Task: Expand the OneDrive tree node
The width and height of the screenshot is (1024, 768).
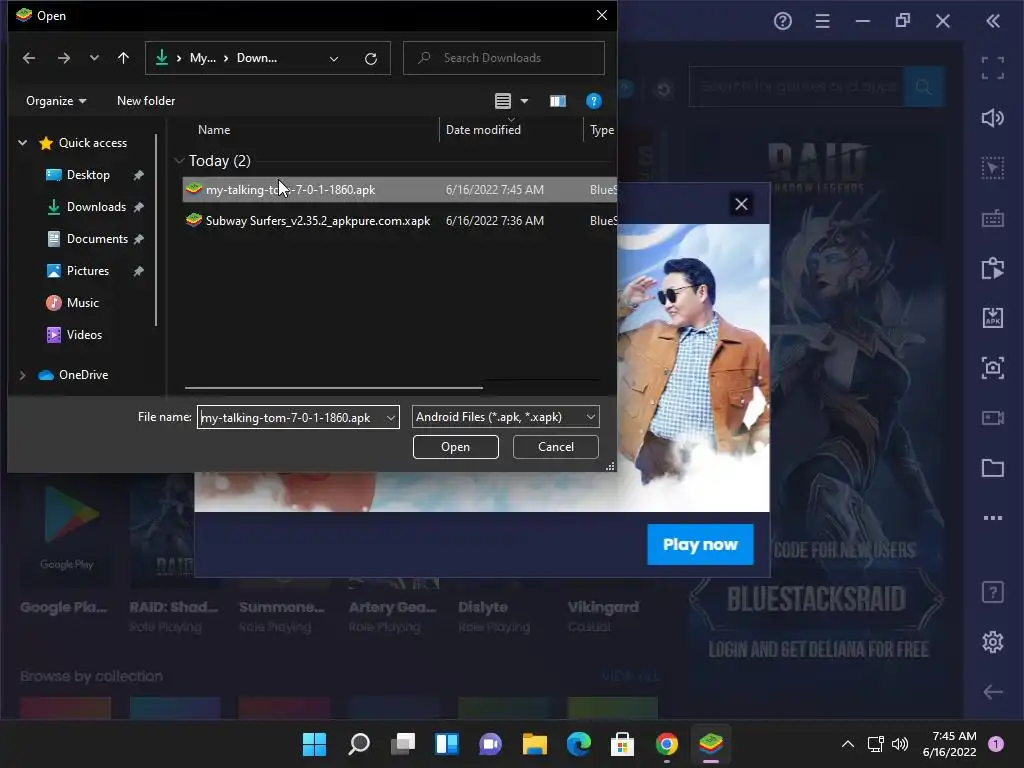Action: coord(22,375)
